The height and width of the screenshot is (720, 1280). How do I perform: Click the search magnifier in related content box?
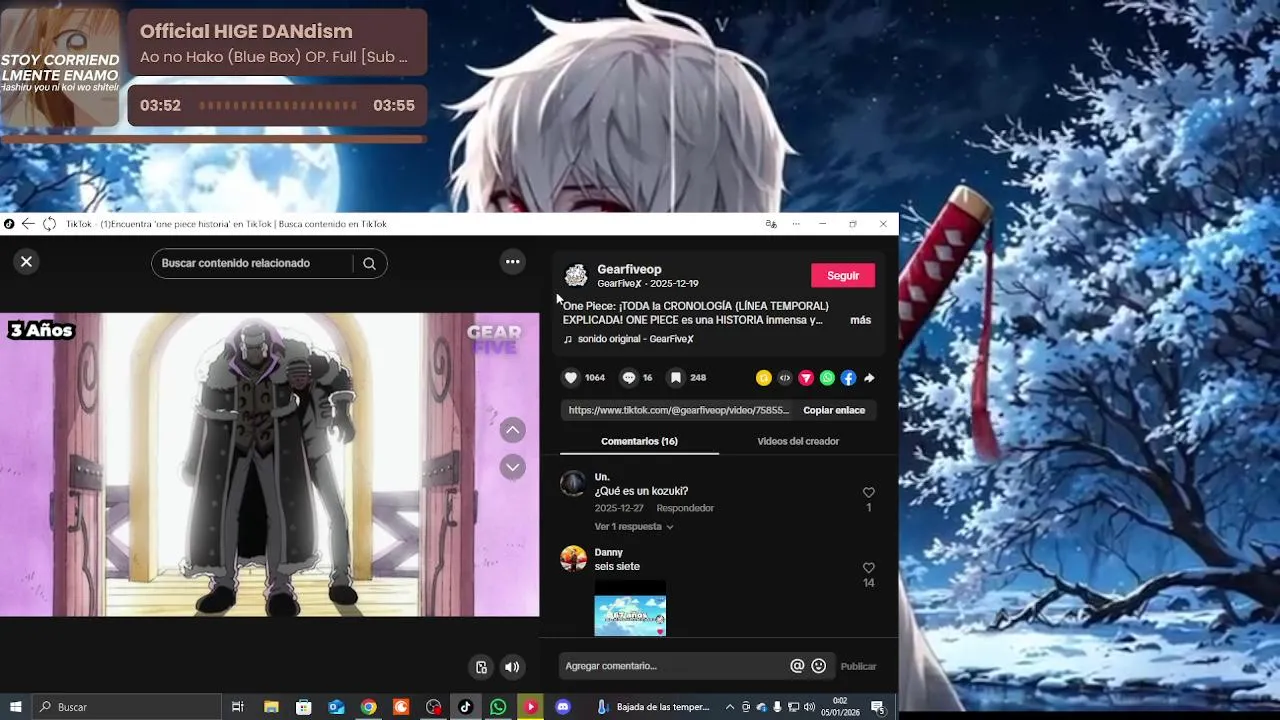369,263
